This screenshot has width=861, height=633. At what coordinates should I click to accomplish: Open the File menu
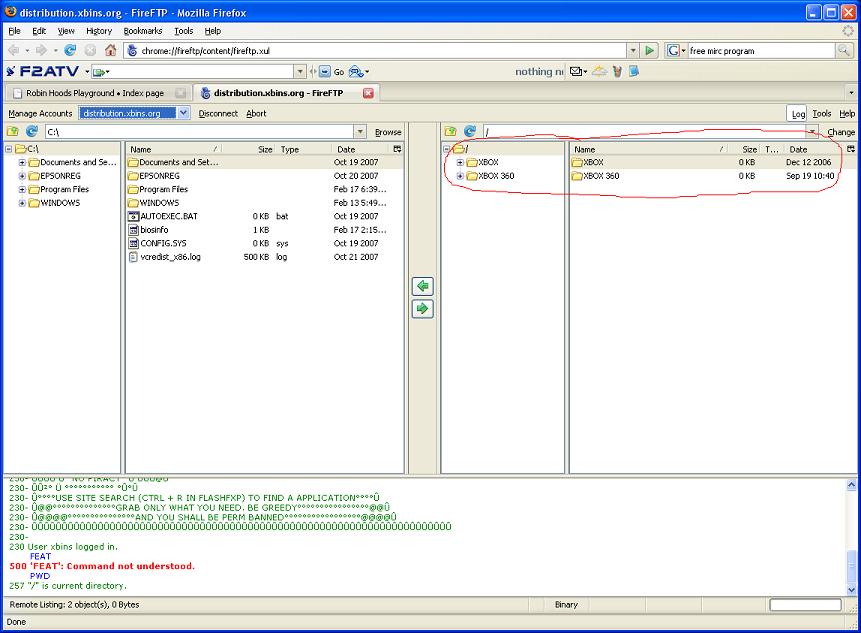click(x=14, y=31)
